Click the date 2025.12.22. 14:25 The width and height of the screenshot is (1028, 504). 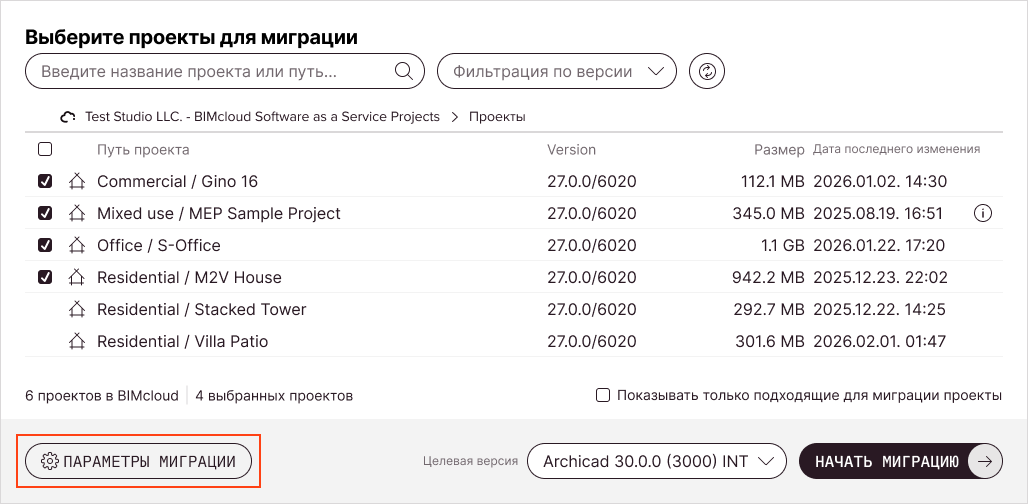coord(879,309)
